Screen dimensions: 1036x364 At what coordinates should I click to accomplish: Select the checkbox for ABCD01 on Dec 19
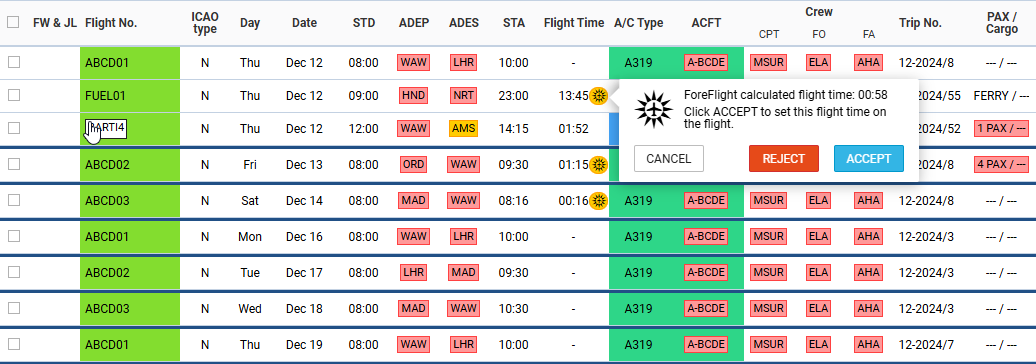coord(14,344)
